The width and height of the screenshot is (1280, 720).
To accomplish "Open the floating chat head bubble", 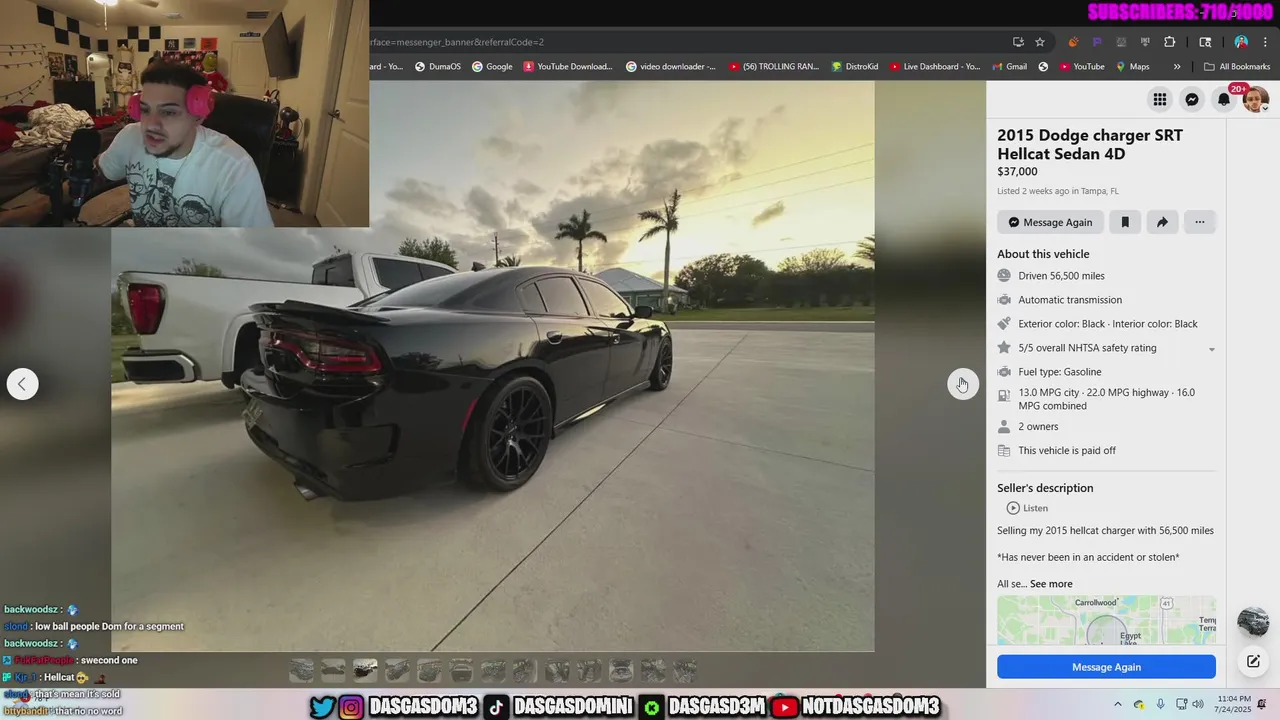I will pyautogui.click(x=1253, y=621).
